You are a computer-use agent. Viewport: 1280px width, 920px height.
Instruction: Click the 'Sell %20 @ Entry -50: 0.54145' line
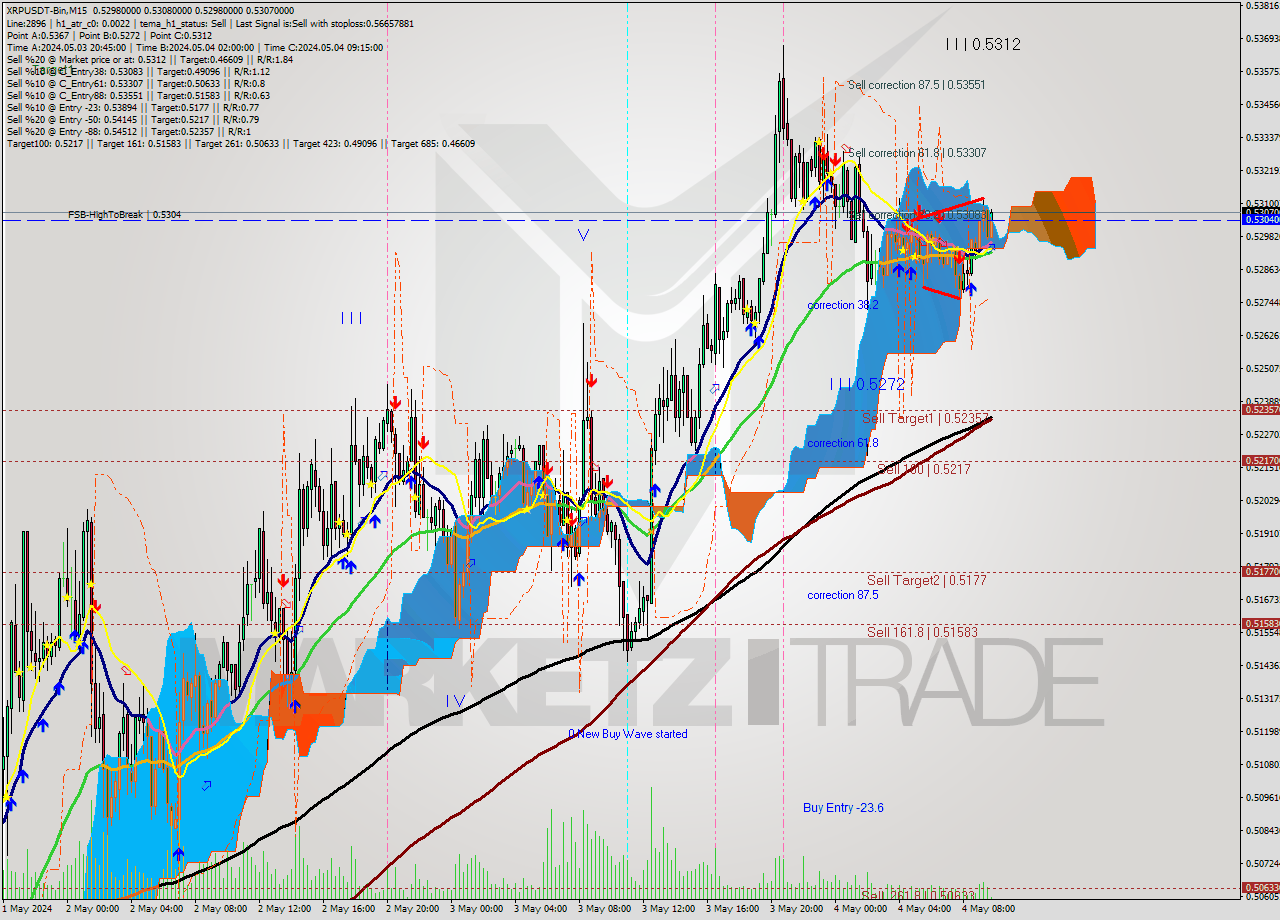(133, 119)
